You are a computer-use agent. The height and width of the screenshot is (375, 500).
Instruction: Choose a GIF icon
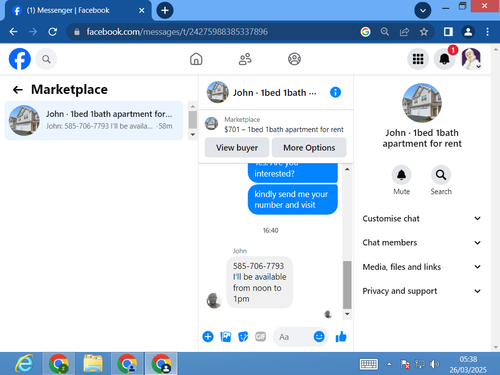[x=260, y=337]
